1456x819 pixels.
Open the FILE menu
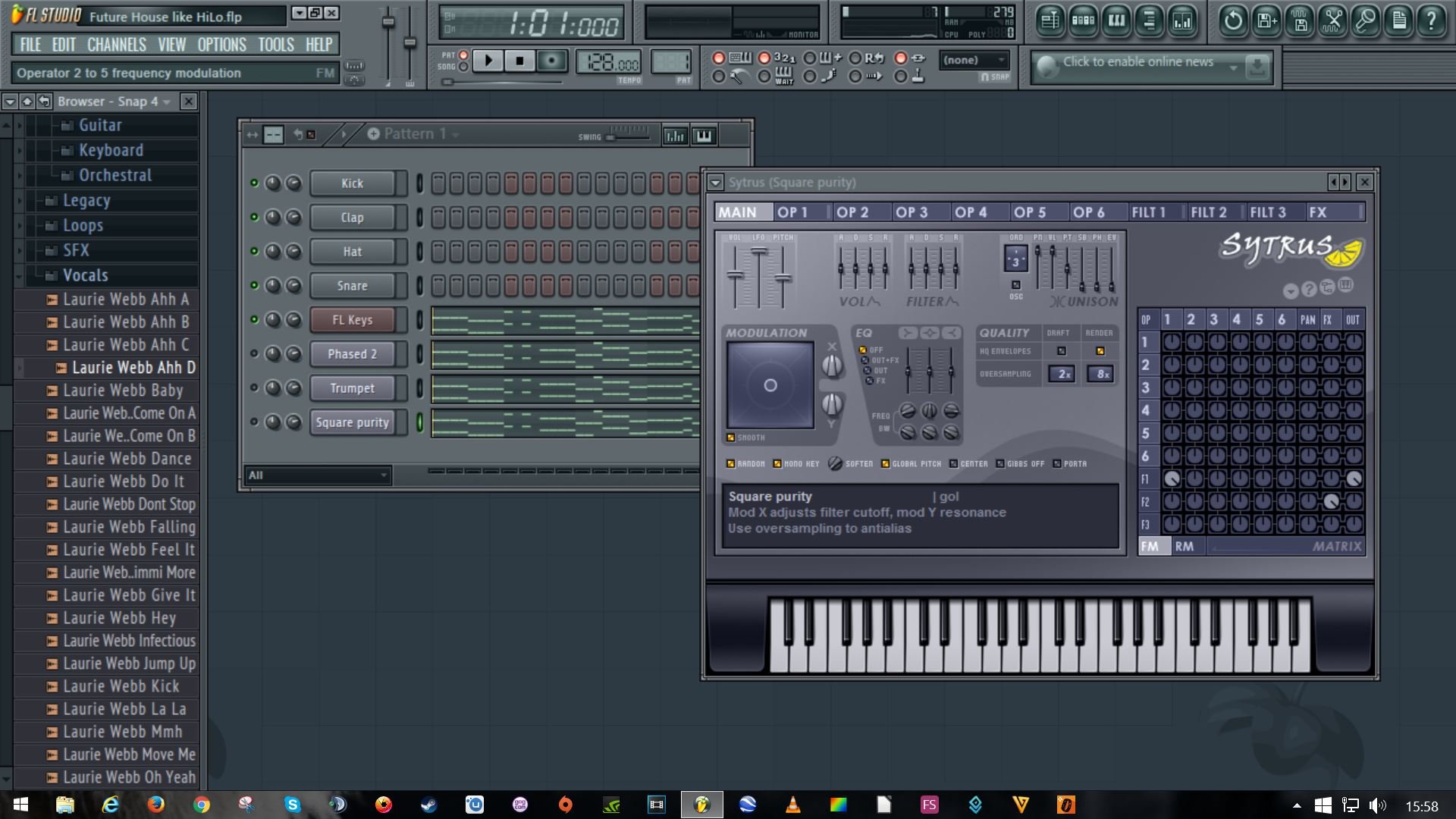coord(30,45)
